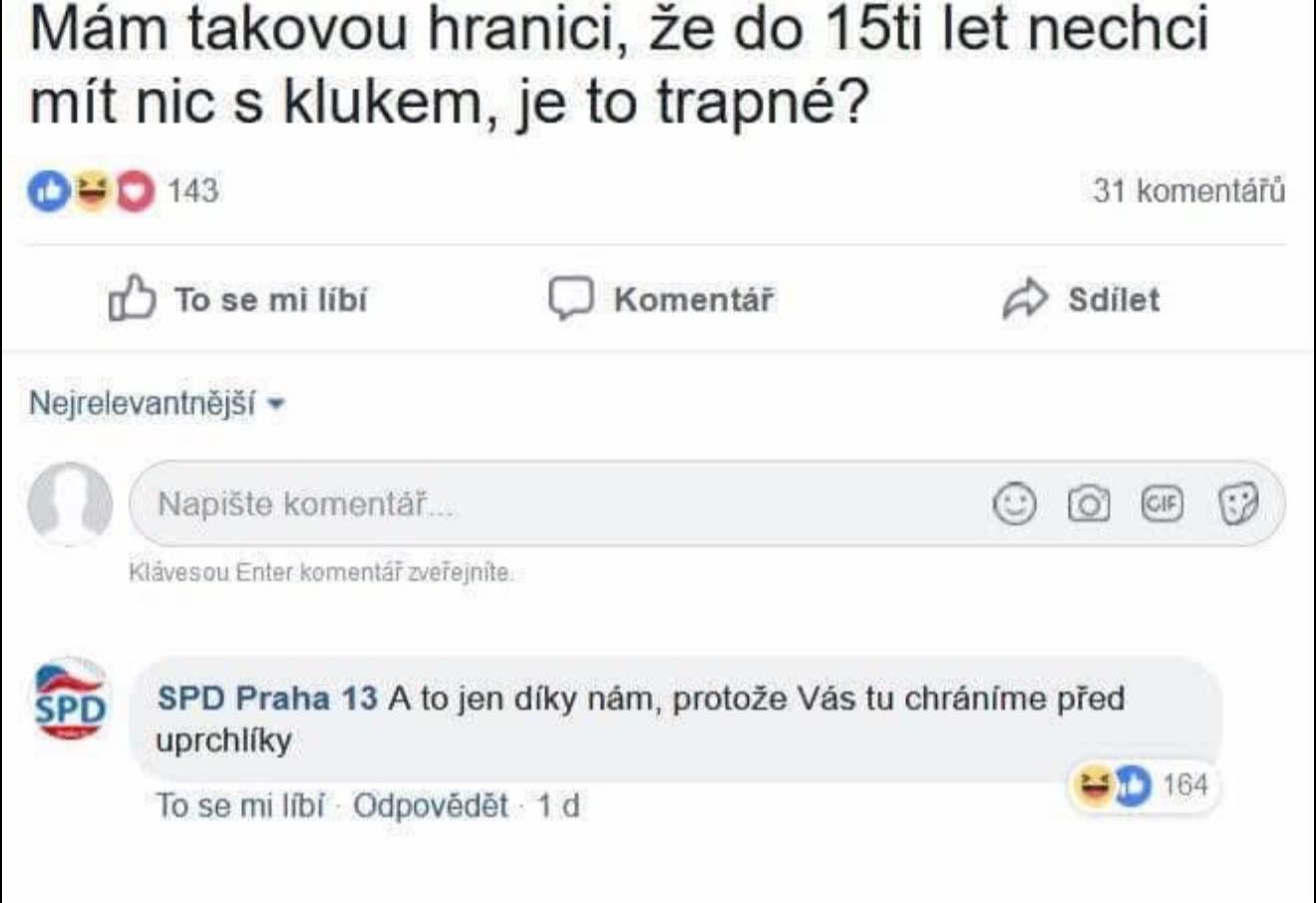
Task: Expand the 'Nejrelevantnější' sort dropdown
Action: tap(157, 404)
